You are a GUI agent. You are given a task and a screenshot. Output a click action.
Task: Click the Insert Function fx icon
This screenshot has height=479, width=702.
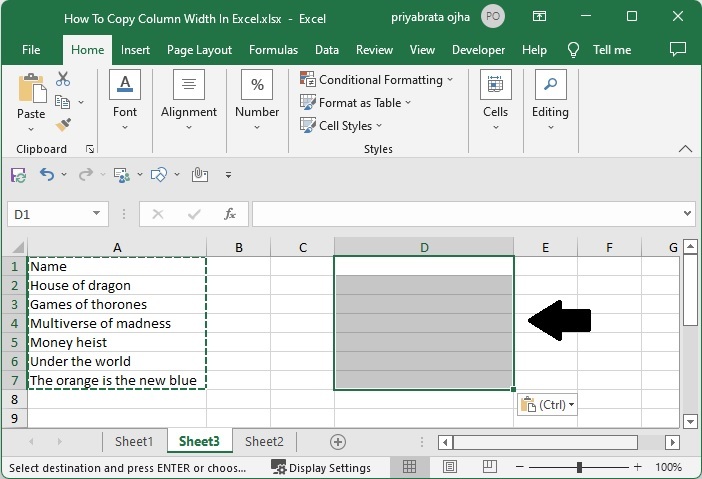pyautogui.click(x=229, y=214)
